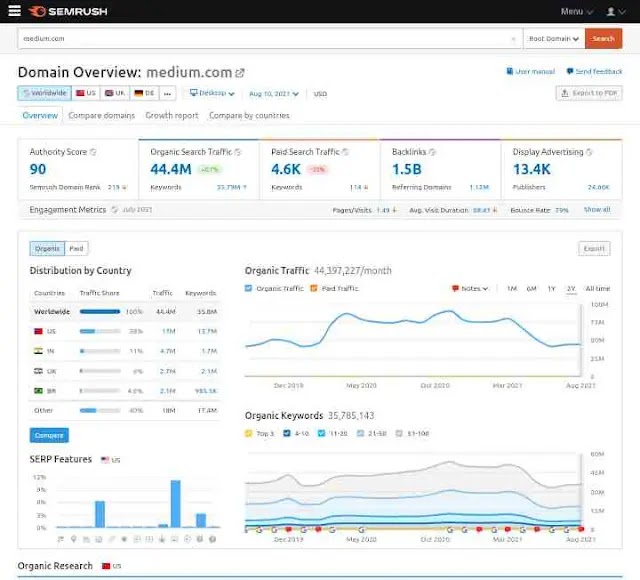
Task: Select DE database tab
Action: pyautogui.click(x=144, y=93)
